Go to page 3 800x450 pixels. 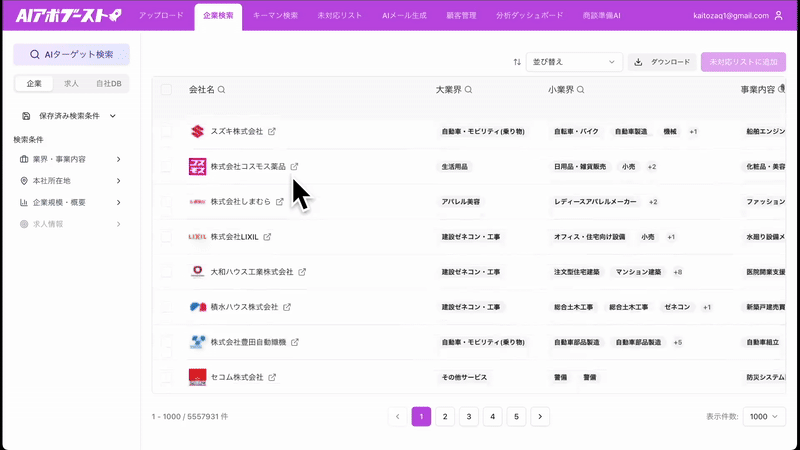click(469, 417)
